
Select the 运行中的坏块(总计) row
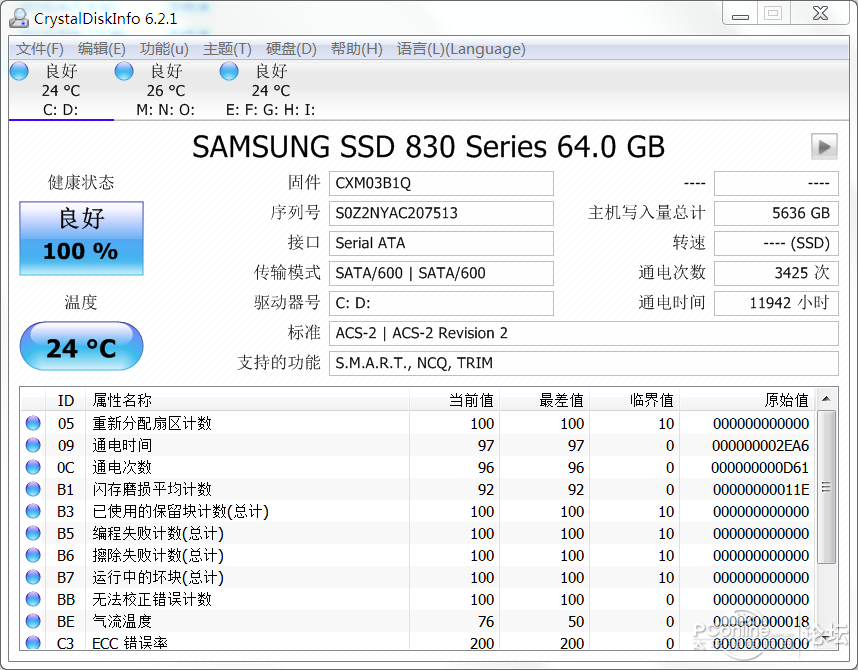click(418, 577)
